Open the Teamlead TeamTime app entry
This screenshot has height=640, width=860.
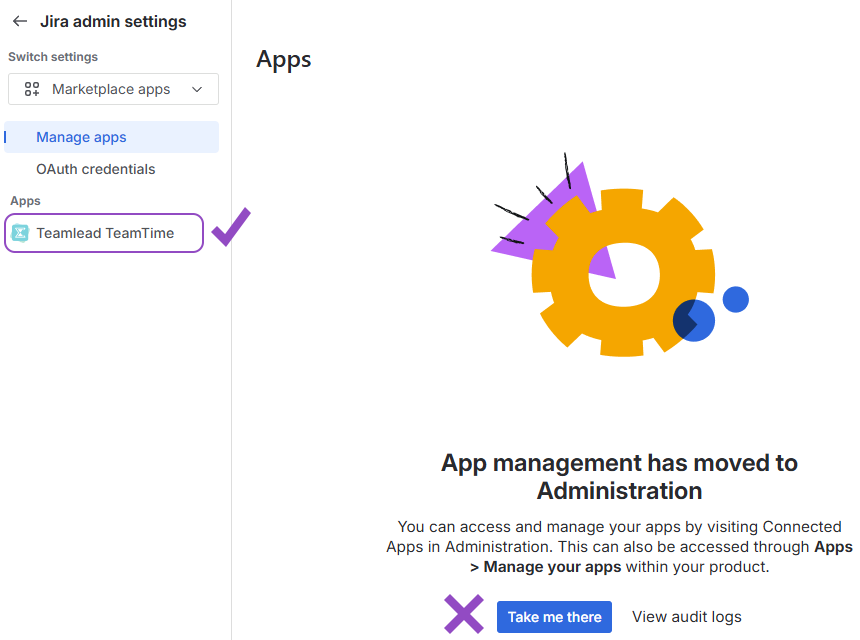[x=105, y=233]
